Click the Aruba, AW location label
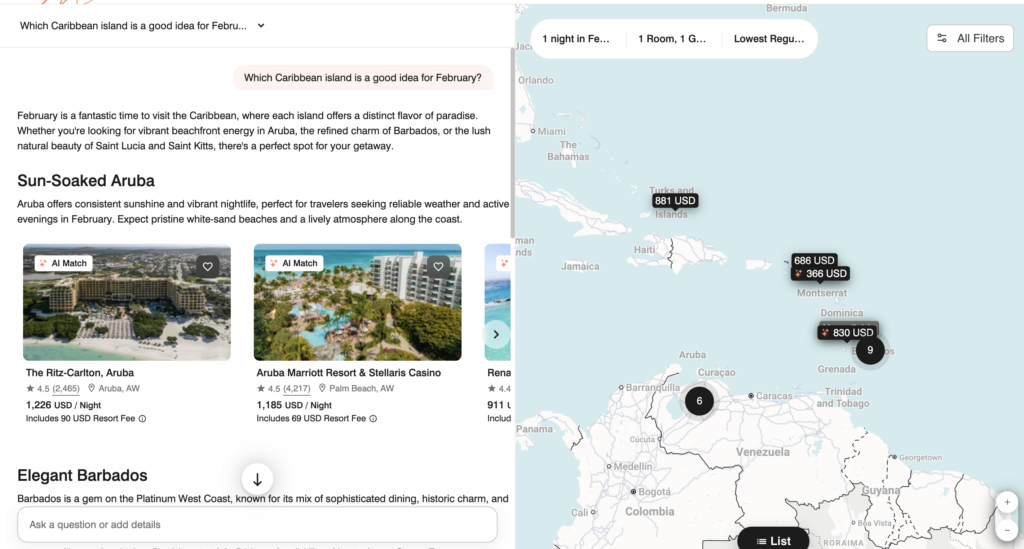1024x549 pixels. (114, 388)
